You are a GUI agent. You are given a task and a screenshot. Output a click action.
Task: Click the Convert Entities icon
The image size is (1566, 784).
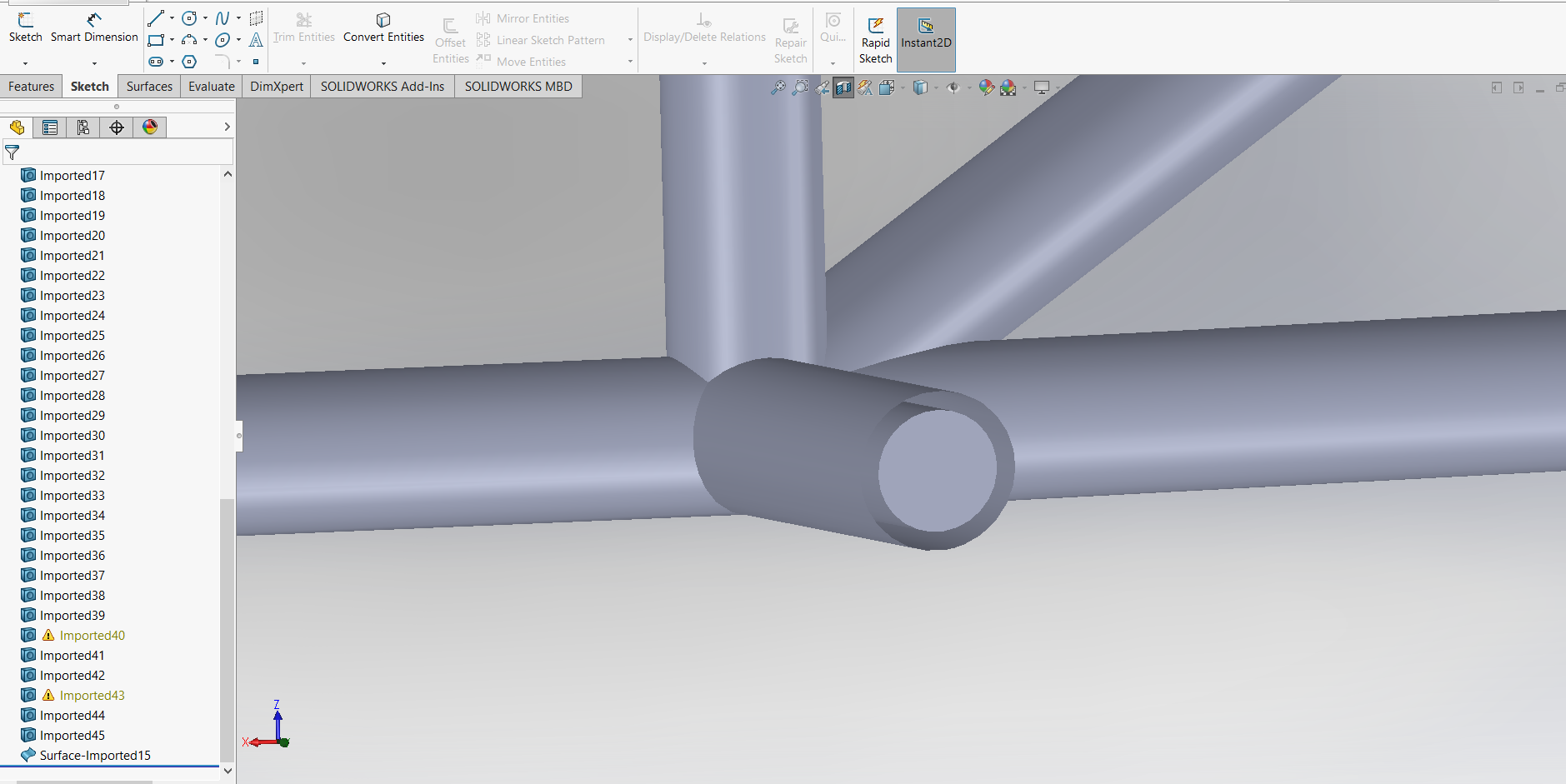tap(383, 20)
